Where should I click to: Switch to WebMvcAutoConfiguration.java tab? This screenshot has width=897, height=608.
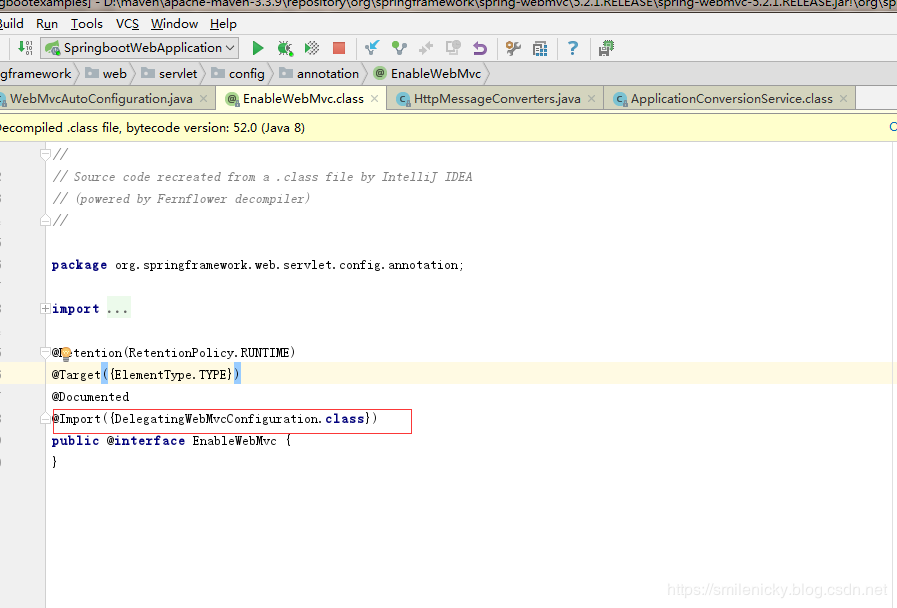click(x=101, y=98)
